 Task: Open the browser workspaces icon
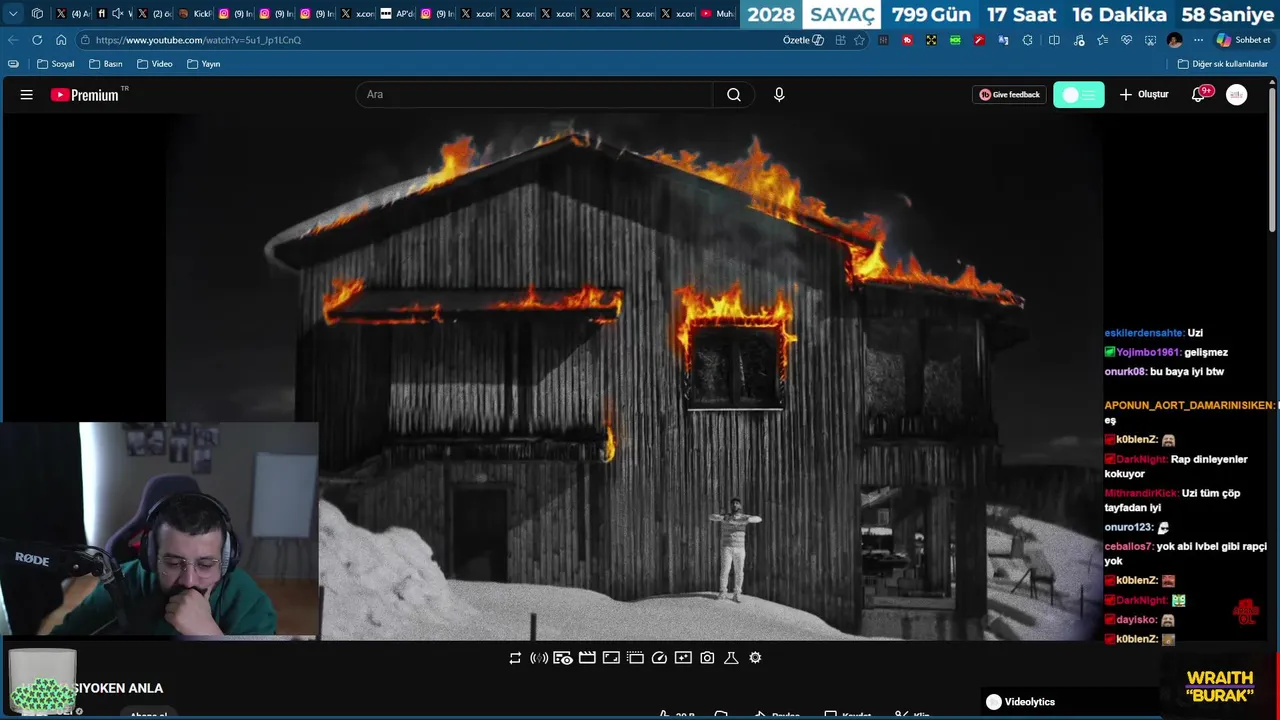coord(37,14)
